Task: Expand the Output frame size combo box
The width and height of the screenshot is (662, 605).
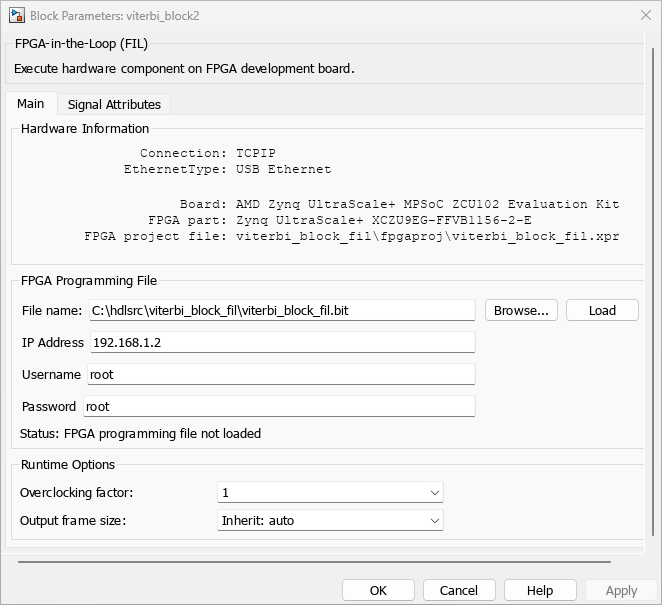Action: coord(330,520)
